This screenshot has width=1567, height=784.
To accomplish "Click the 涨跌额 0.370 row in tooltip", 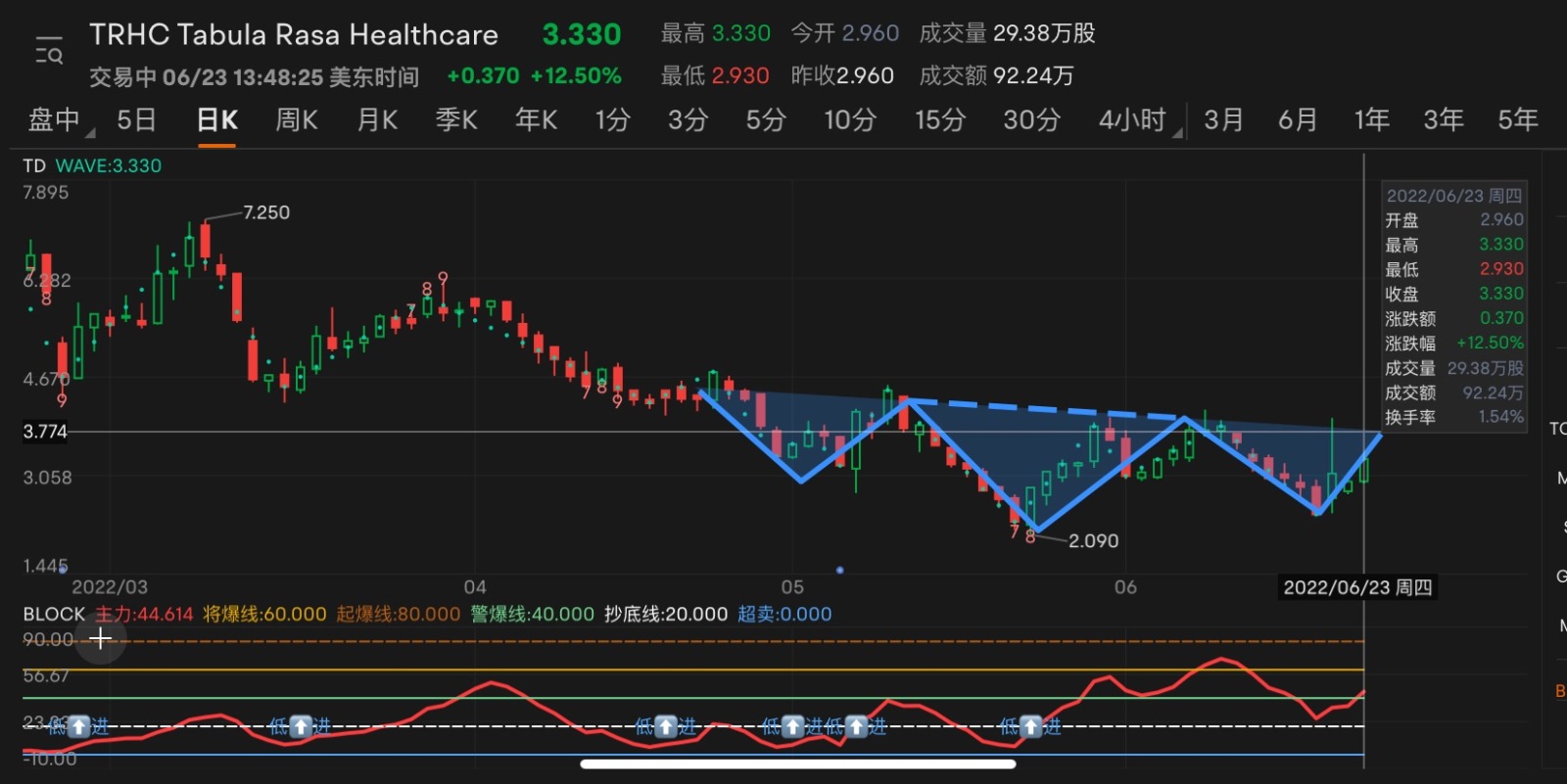I will [x=1454, y=318].
